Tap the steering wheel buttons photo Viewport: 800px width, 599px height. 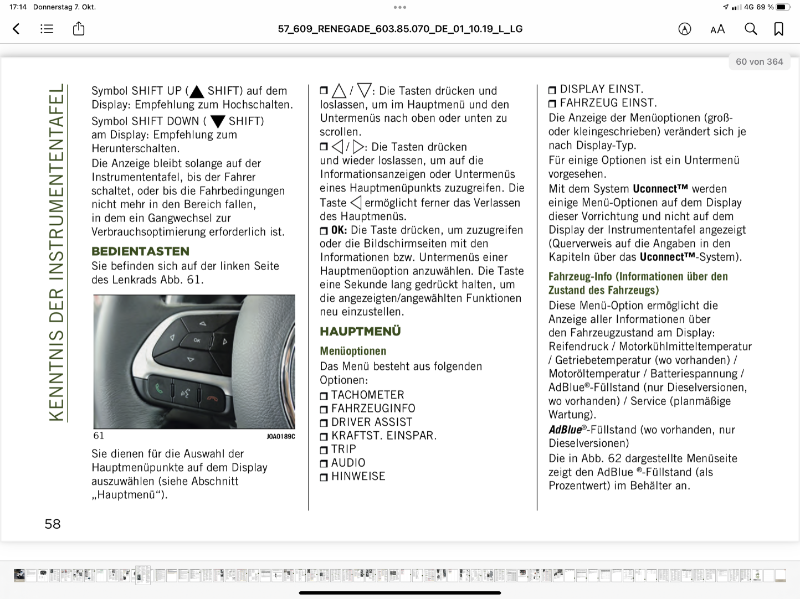point(194,361)
